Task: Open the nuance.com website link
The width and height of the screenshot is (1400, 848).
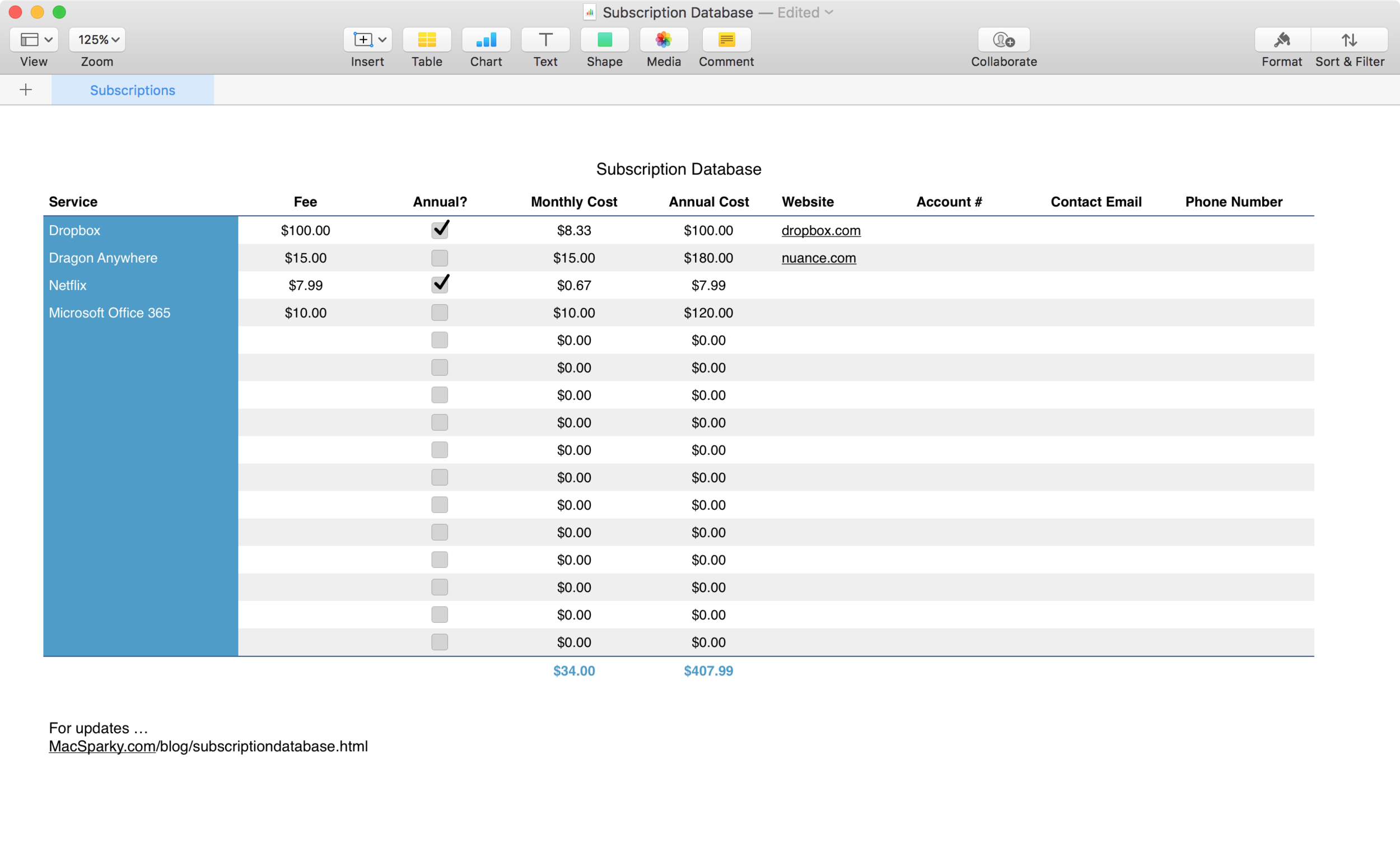Action: [818, 258]
